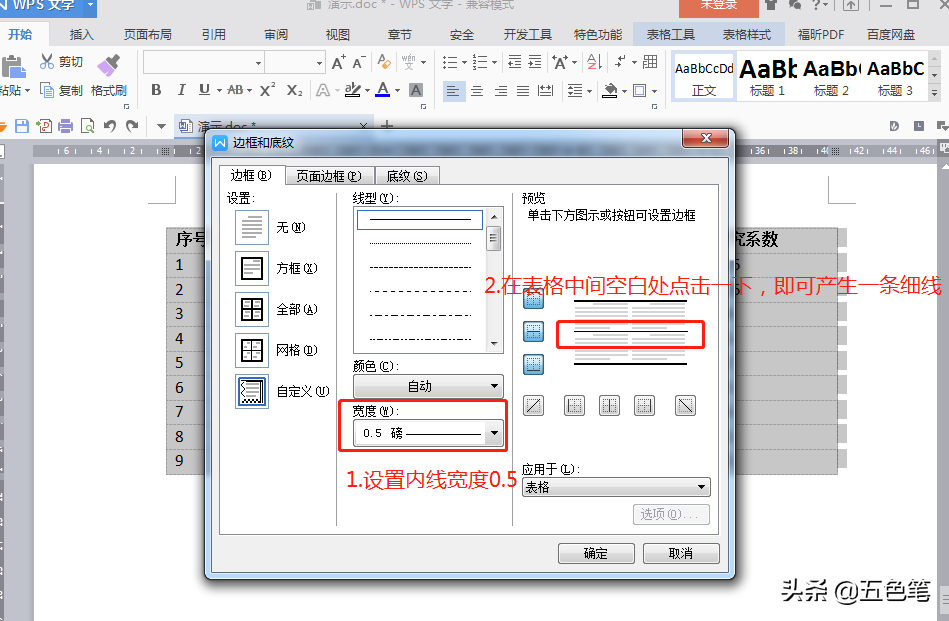Expand the underline style dropdown arrow
This screenshot has height=621, width=949.
[219, 91]
